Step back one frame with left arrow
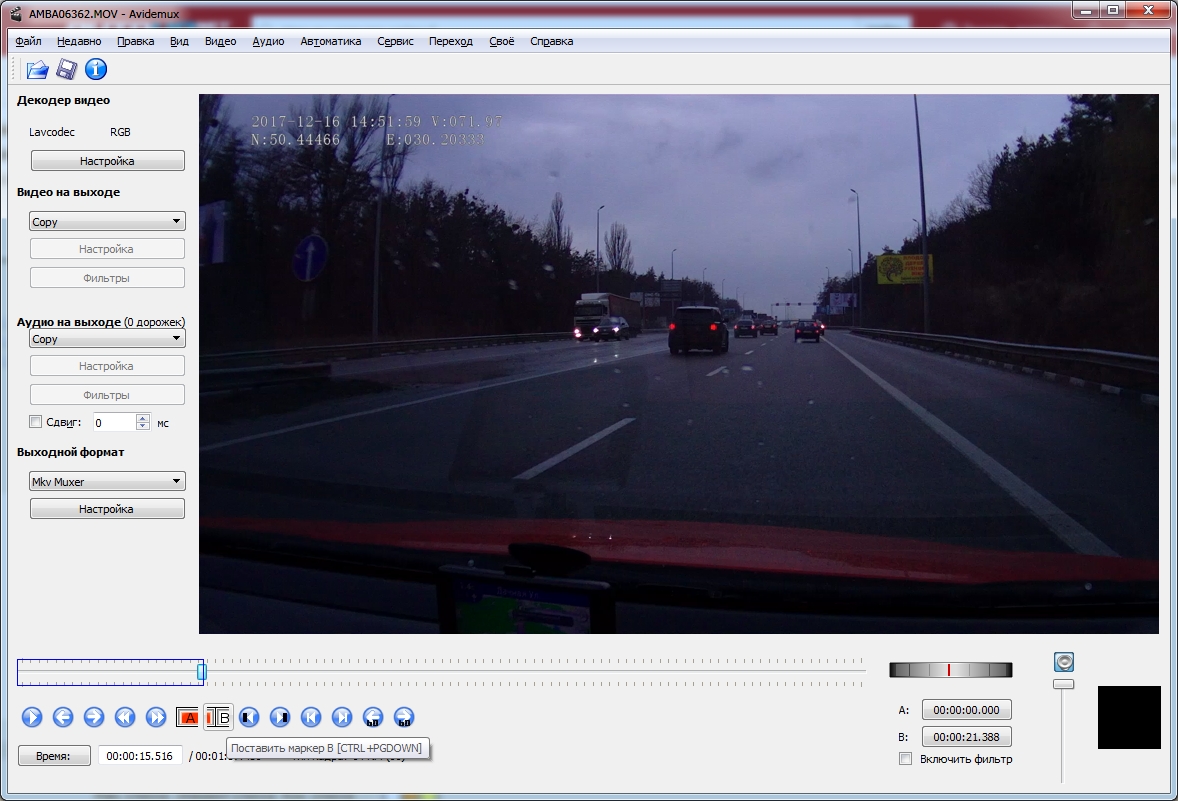This screenshot has width=1178, height=801. pyautogui.click(x=63, y=717)
